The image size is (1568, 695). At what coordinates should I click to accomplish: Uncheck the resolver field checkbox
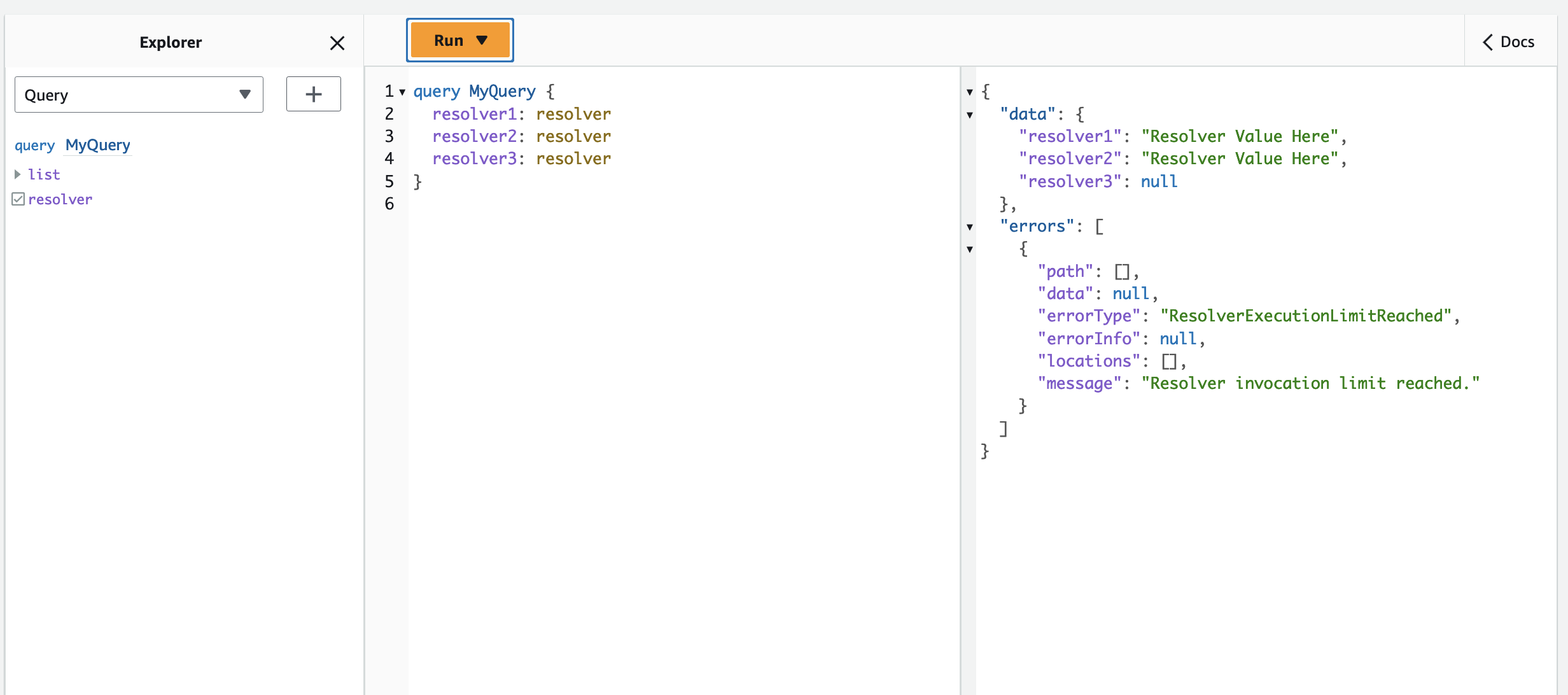point(18,199)
